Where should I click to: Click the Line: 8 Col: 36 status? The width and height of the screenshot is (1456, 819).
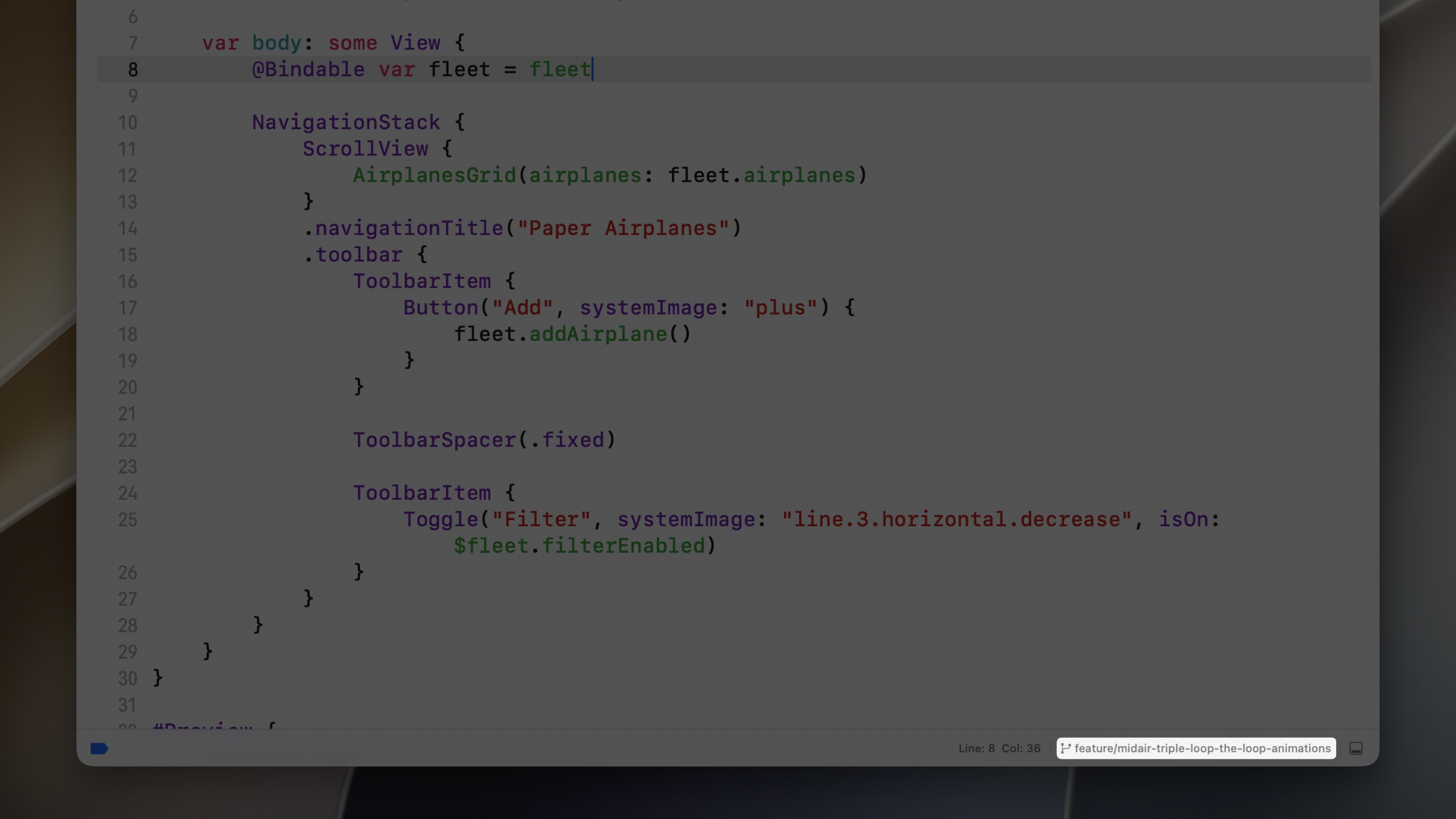point(999,748)
